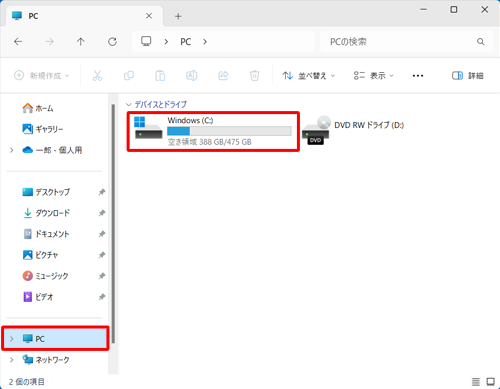Go forward with the right arrow

49,42
